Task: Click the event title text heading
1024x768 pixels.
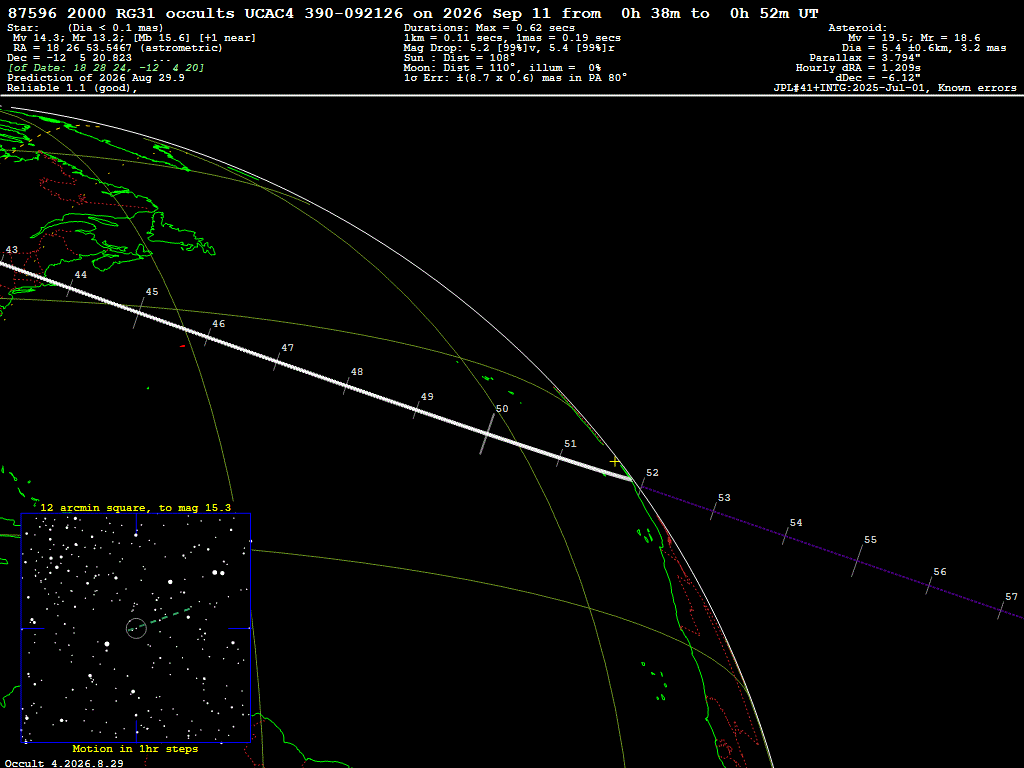Action: tap(413, 14)
